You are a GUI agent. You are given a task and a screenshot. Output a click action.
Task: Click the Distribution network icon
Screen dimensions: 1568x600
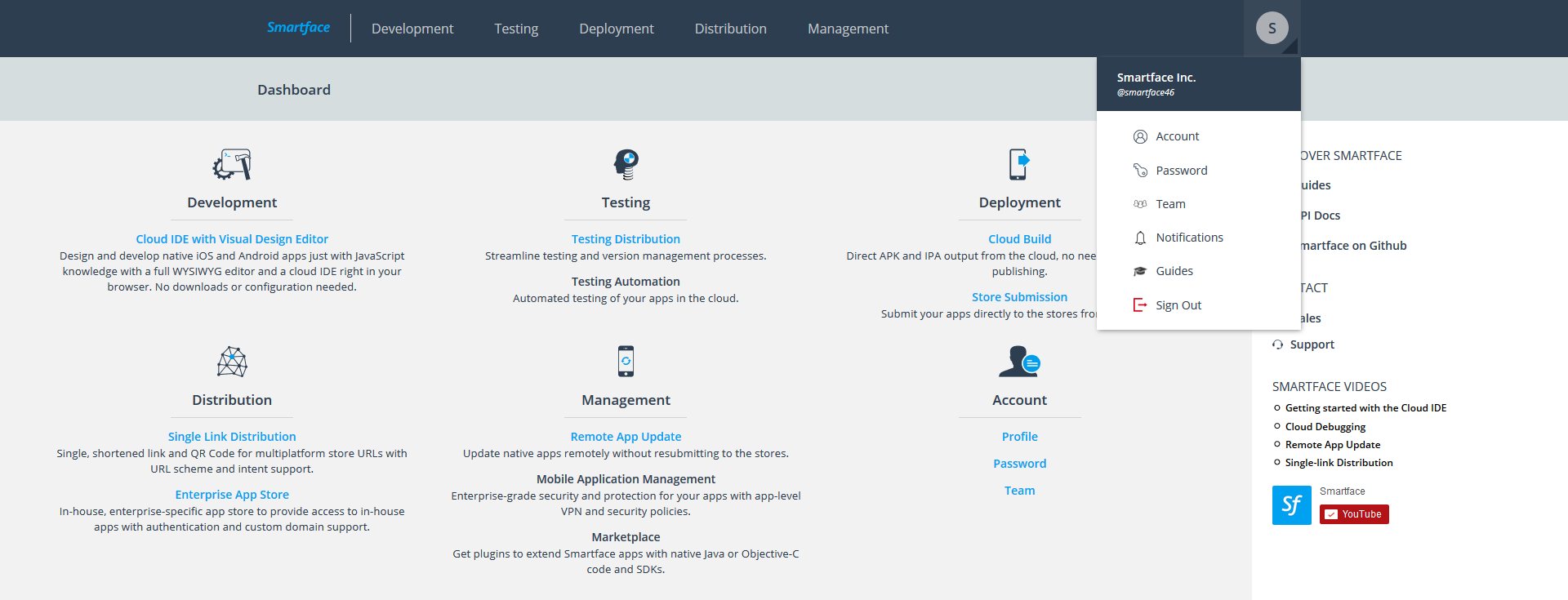pyautogui.click(x=232, y=362)
